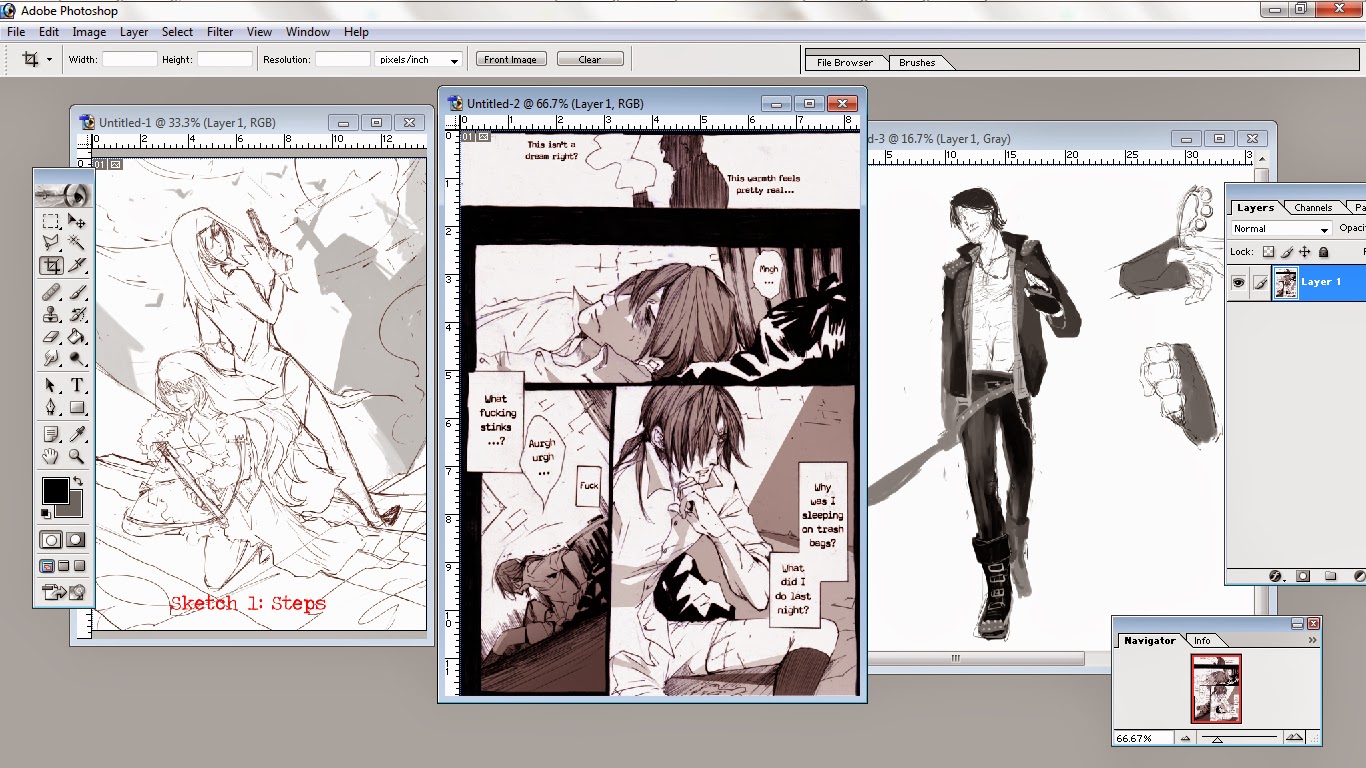
Task: Open the pixels/inch units dropdown
Action: [x=419, y=60]
